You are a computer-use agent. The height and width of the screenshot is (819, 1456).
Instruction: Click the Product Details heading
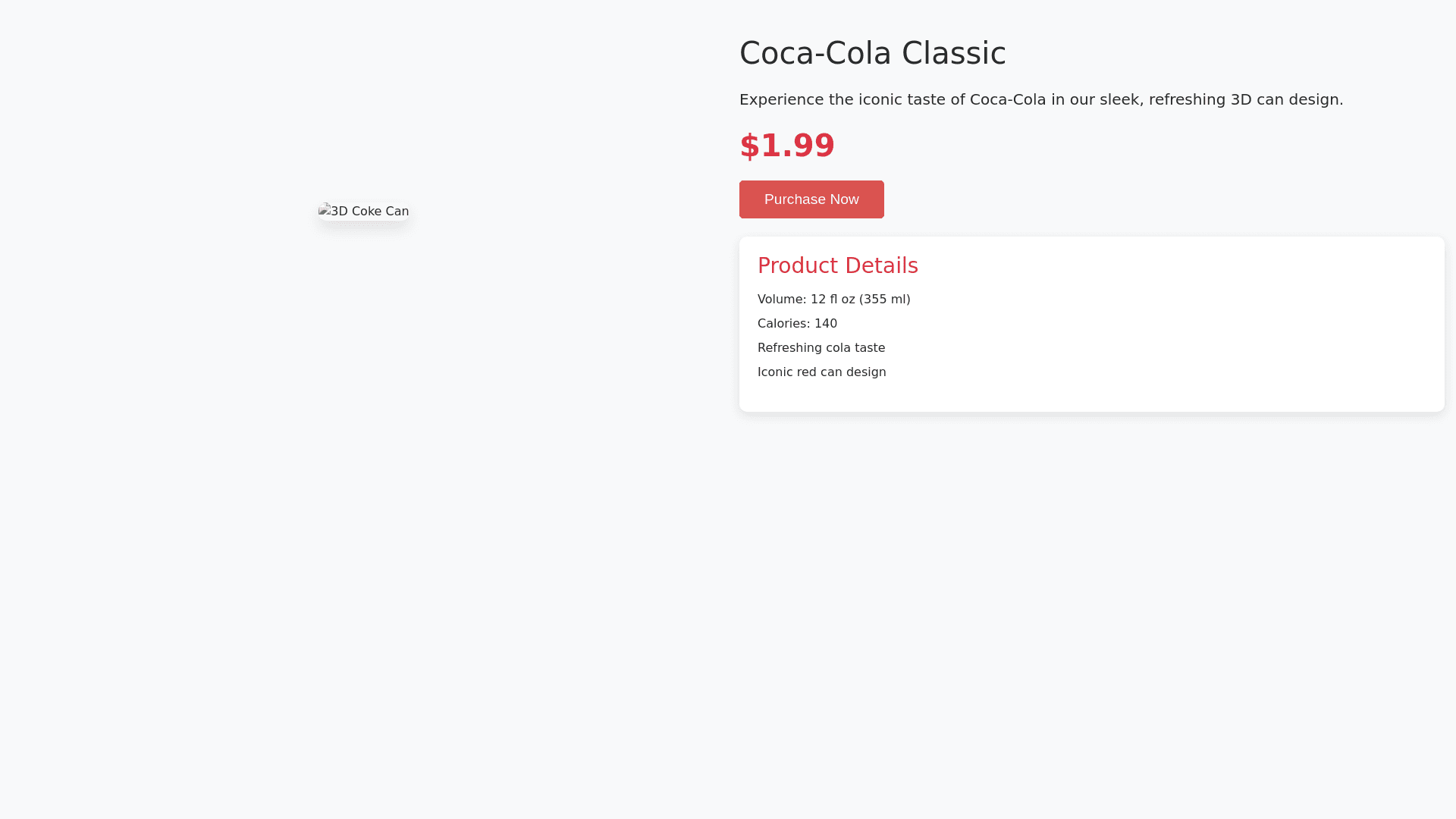[837, 265]
